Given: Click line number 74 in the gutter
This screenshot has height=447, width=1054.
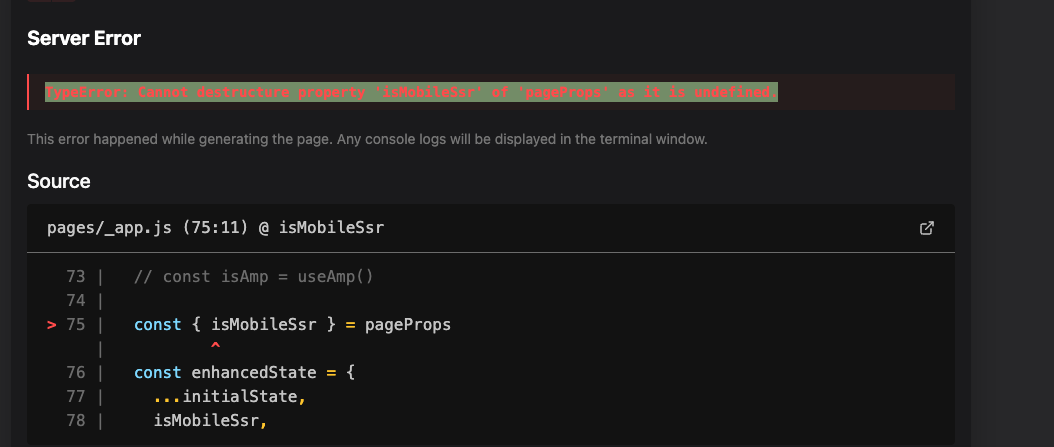Looking at the screenshot, I should point(76,301).
